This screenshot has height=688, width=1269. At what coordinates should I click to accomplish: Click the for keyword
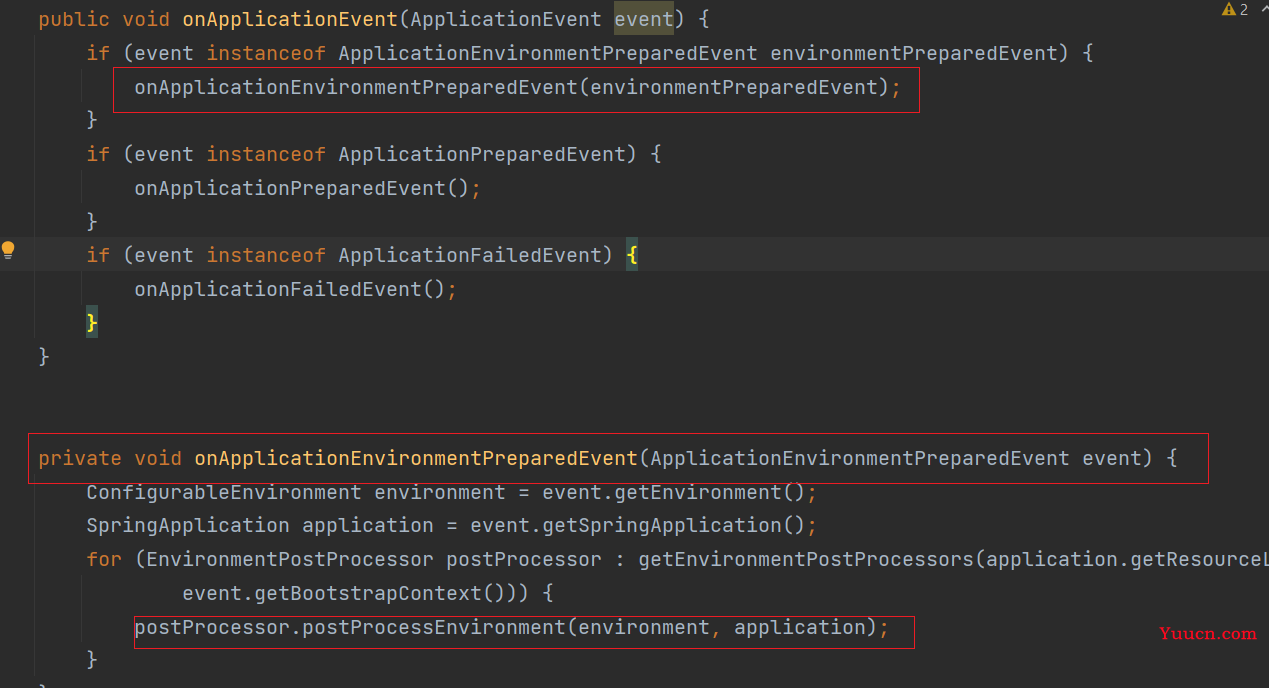pos(104,559)
